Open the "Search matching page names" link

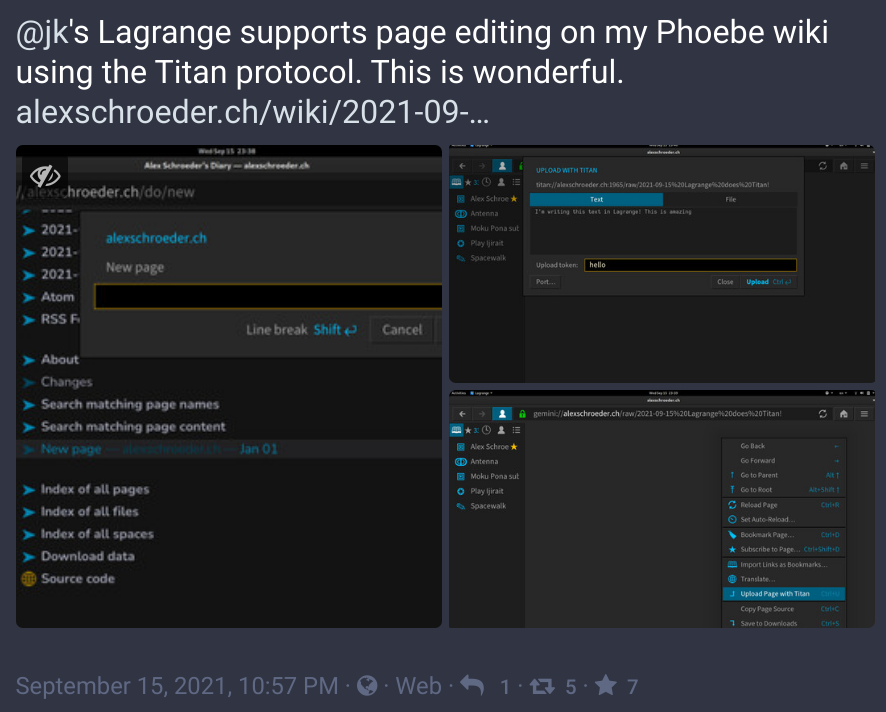tap(129, 405)
